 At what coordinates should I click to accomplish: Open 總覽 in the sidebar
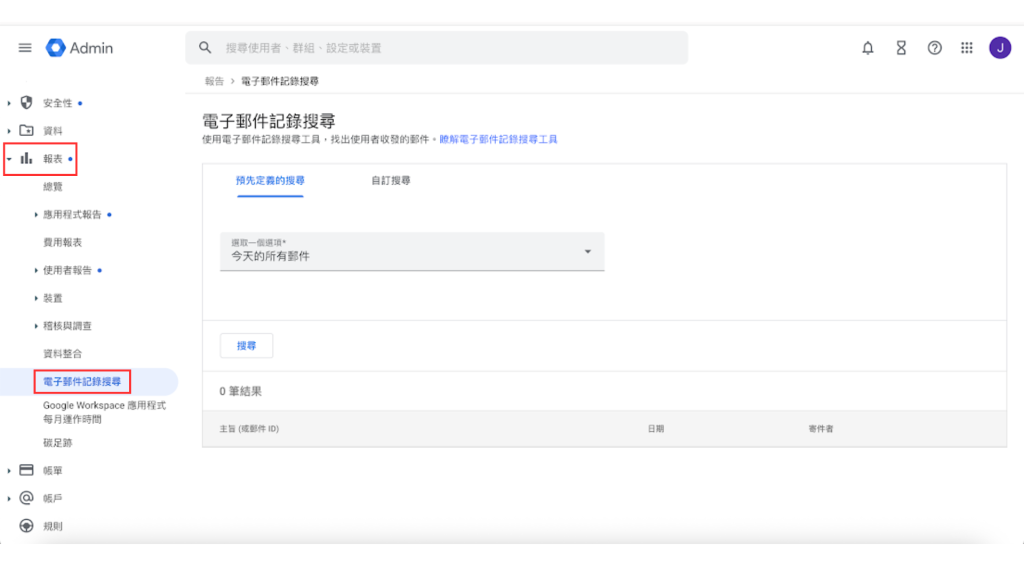tap(53, 187)
